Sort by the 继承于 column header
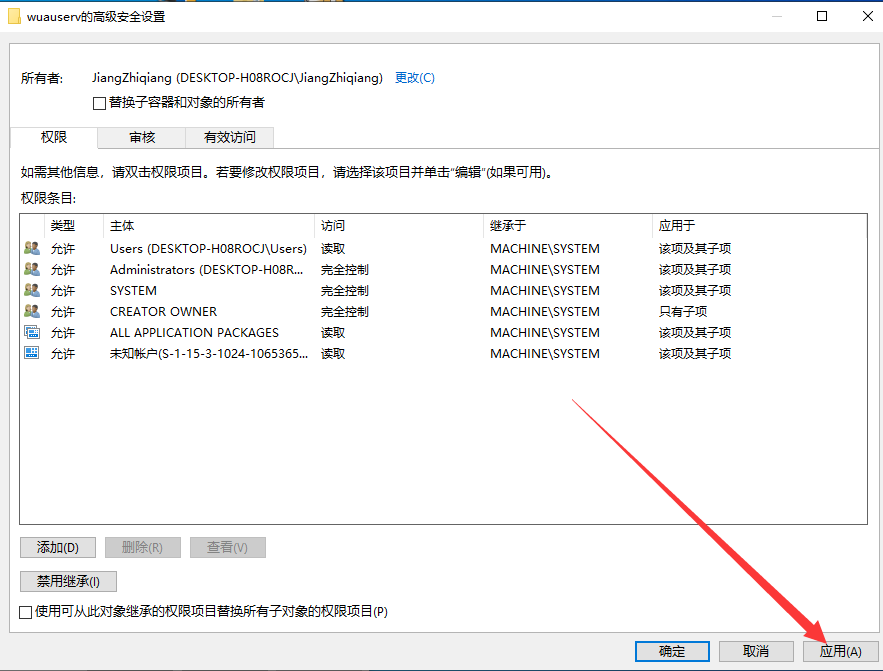The height and width of the screenshot is (671, 883). point(568,226)
